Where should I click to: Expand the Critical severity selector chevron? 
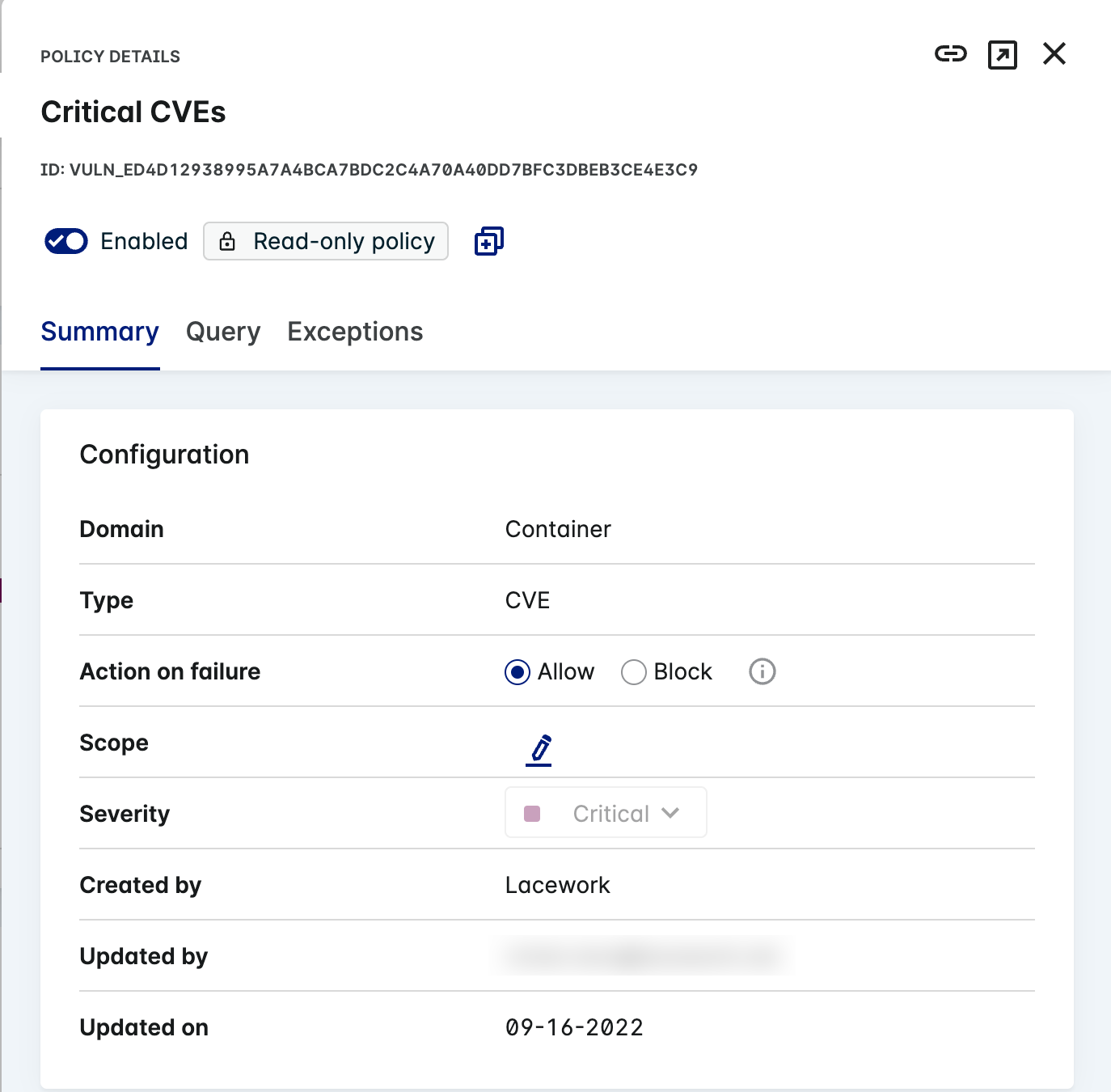(671, 813)
